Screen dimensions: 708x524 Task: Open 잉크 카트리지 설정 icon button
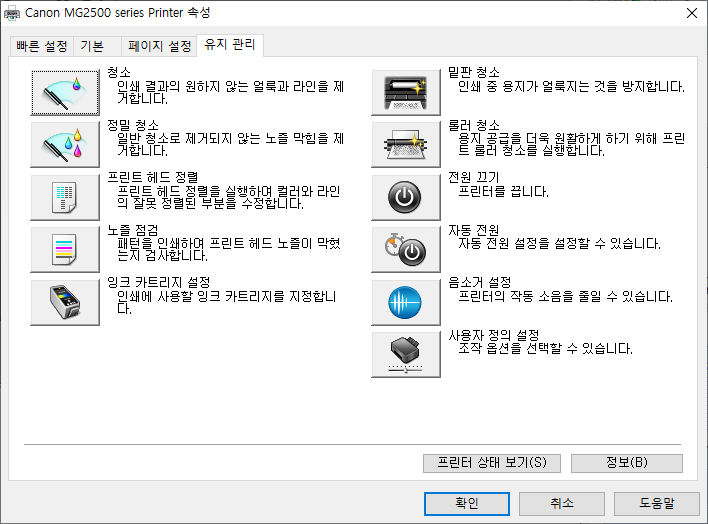(65, 302)
